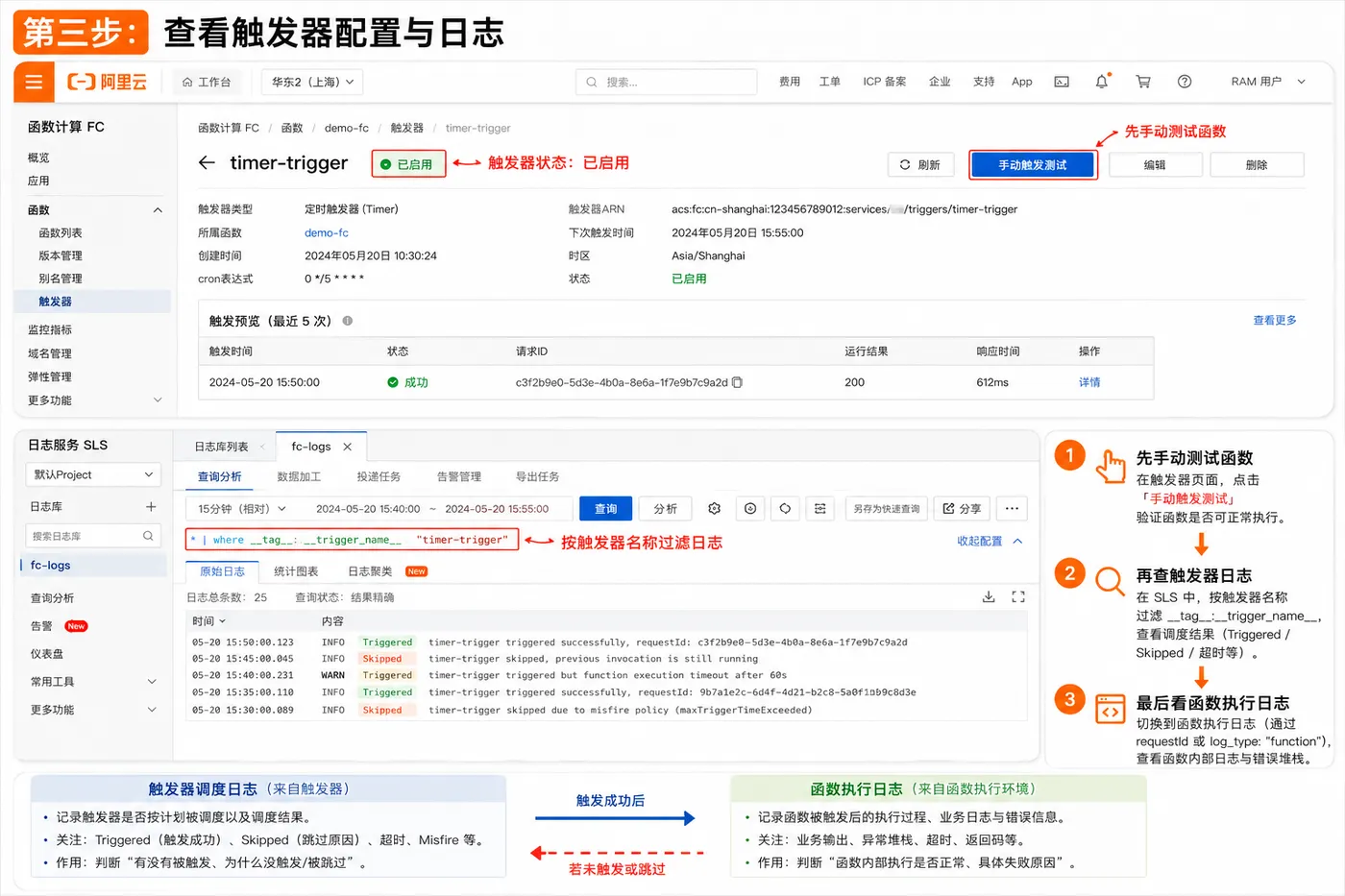
Task: Open the orange hamburger menu
Action: click(34, 83)
